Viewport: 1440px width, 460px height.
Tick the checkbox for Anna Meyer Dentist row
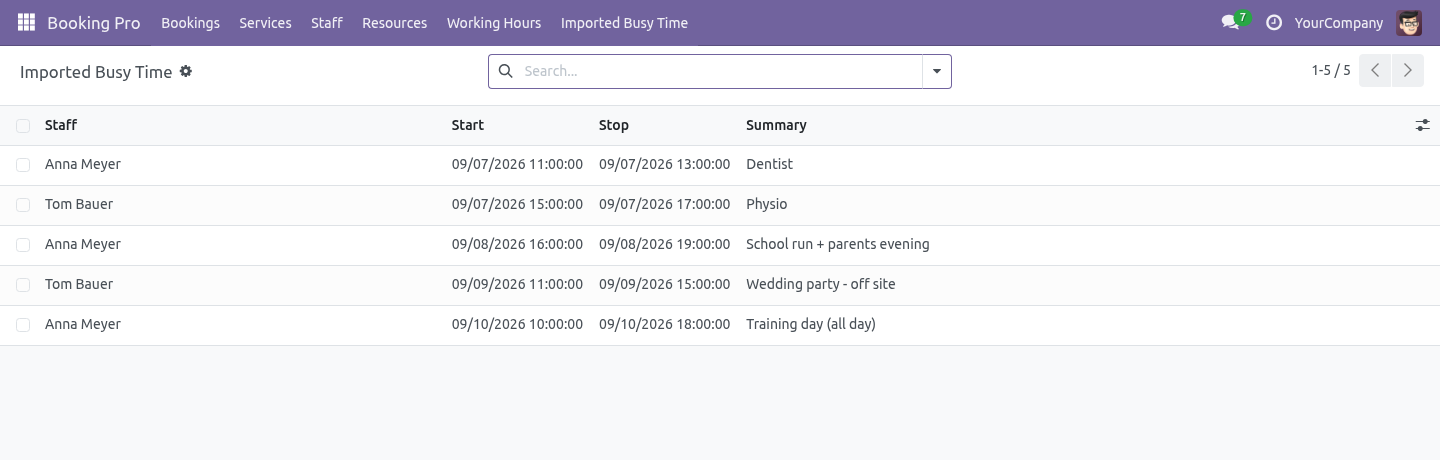pos(23,165)
